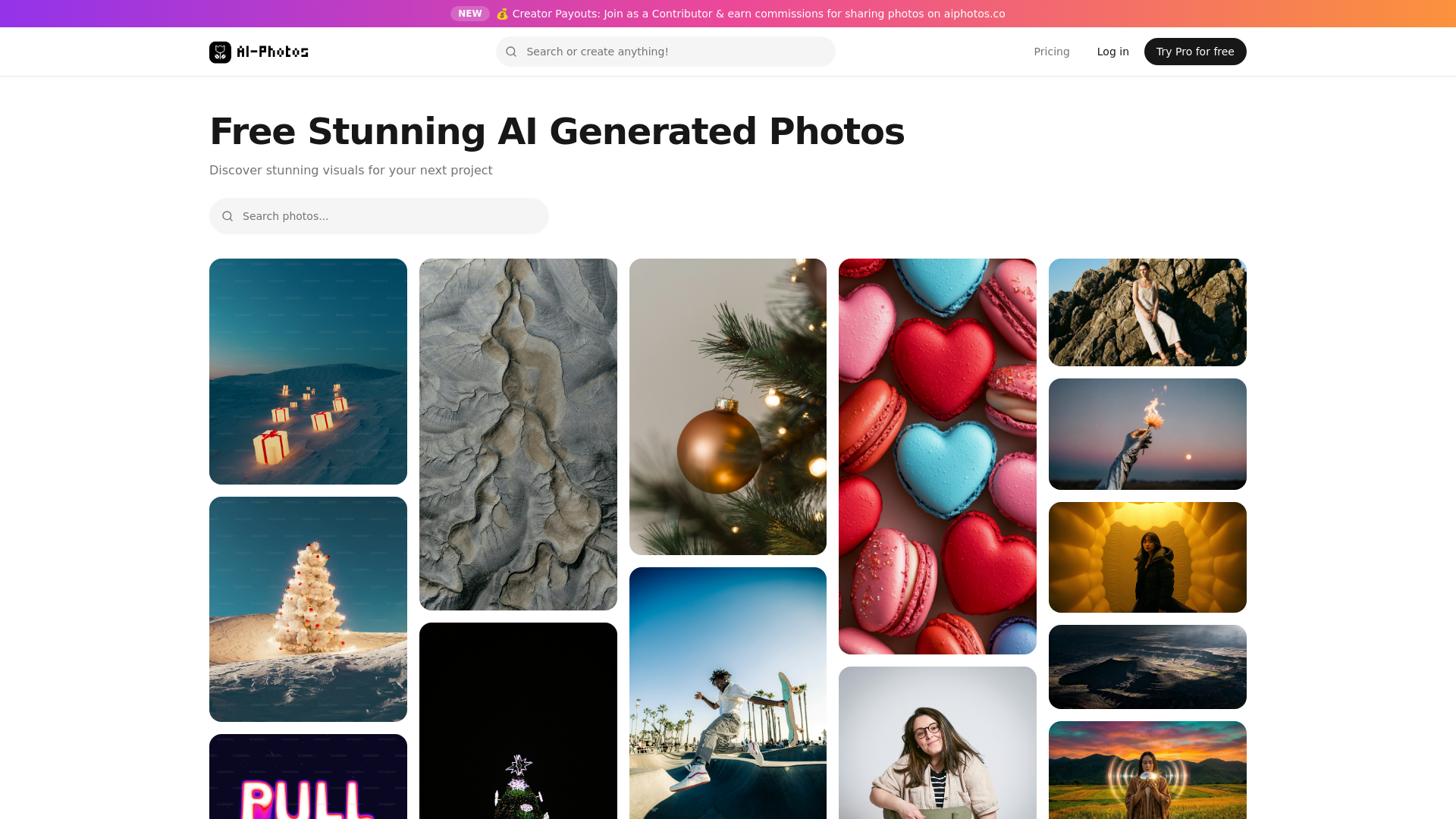This screenshot has height=819, width=1456.
Task: Open the hand holding fire flower photo
Action: coord(1147,433)
